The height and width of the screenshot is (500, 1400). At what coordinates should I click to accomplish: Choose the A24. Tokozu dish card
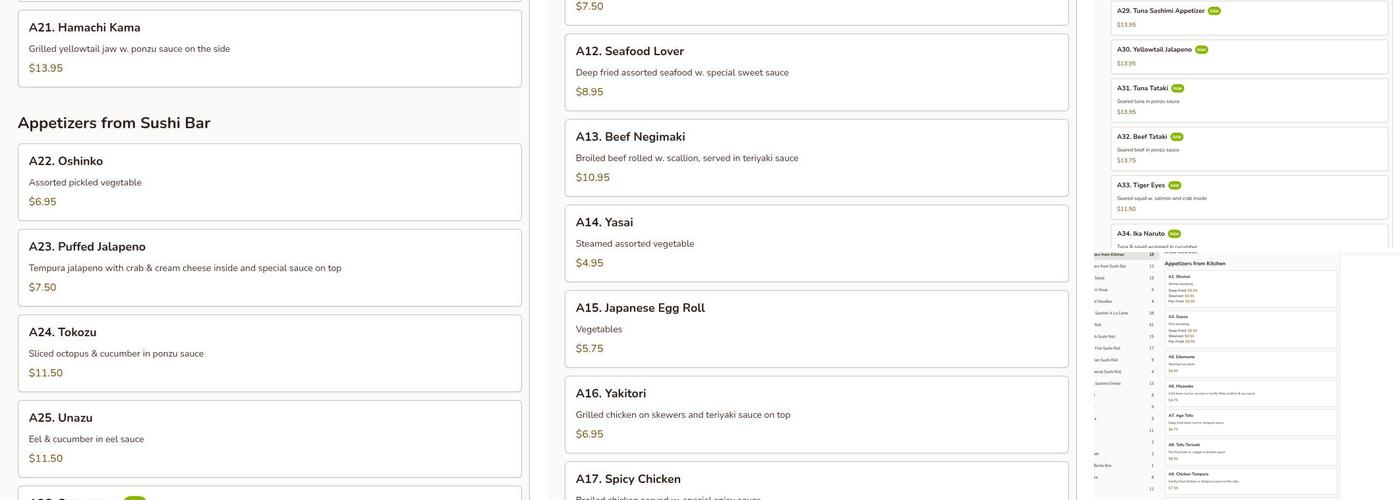(x=269, y=353)
